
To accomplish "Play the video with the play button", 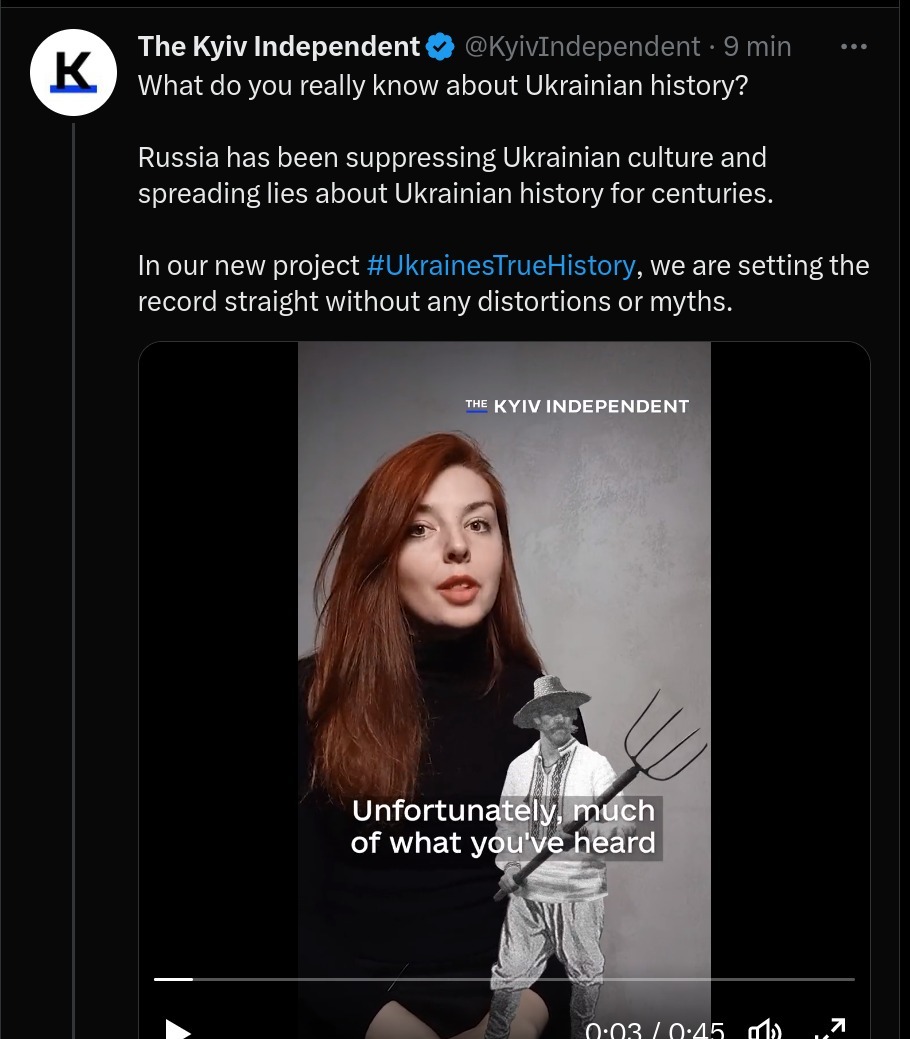I will click(x=178, y=1029).
